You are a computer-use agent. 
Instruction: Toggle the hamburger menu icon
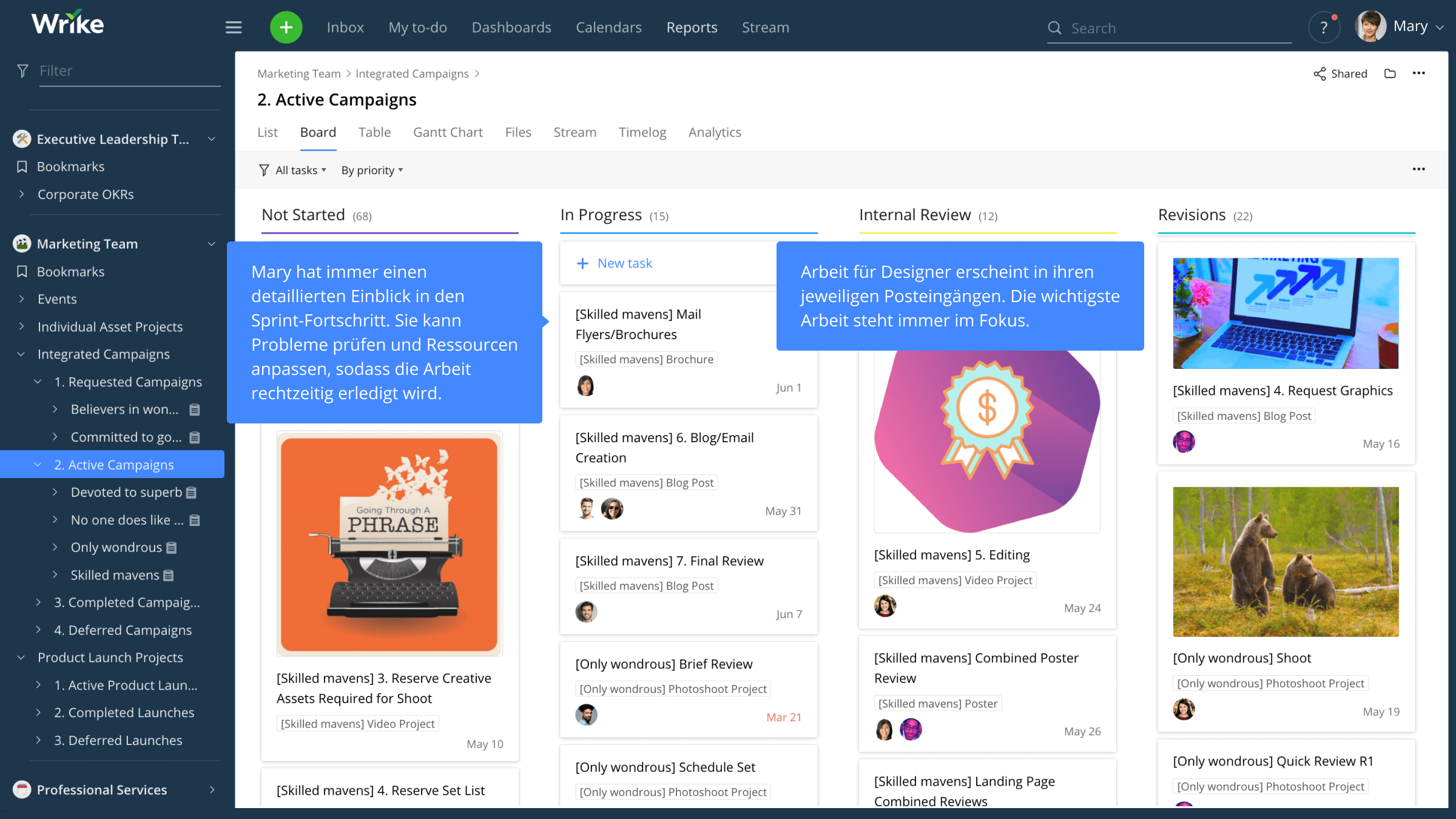point(234,27)
